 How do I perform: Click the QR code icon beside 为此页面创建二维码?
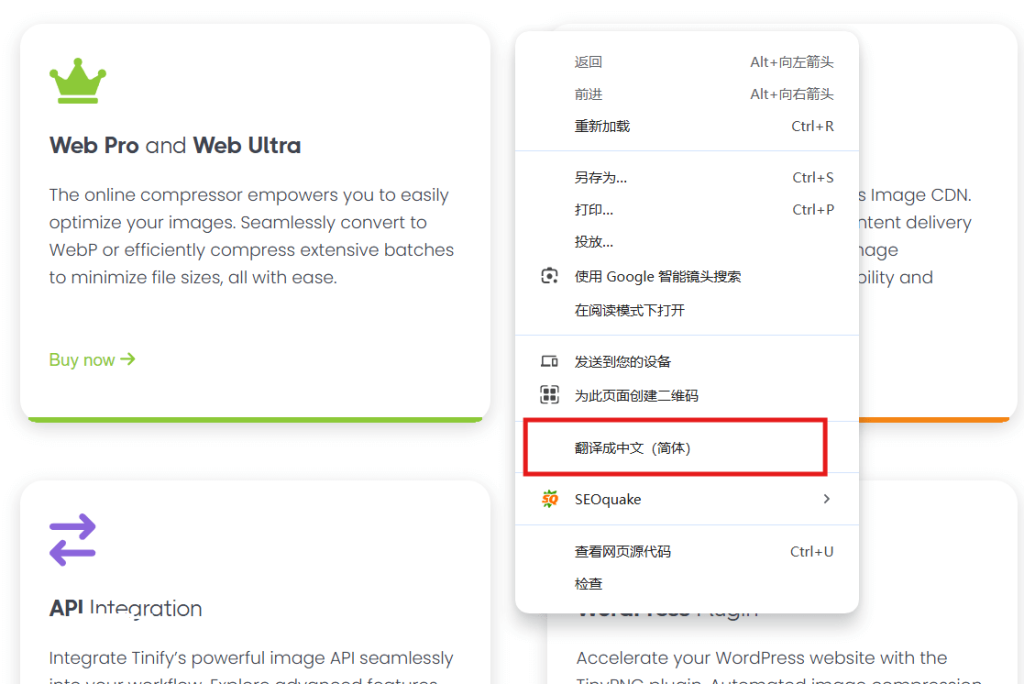coord(549,394)
